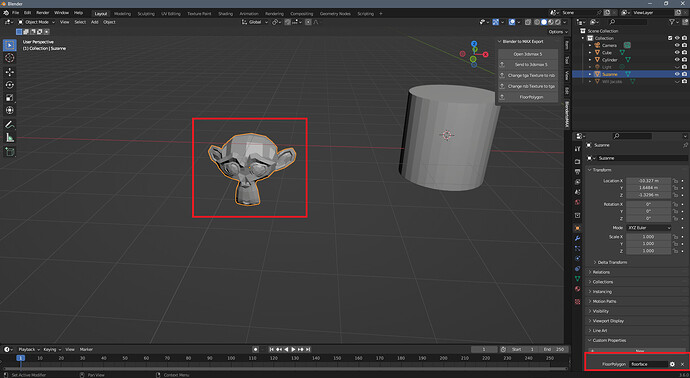Open the Object Constraints tab icon
690x378 pixels.
(577, 268)
